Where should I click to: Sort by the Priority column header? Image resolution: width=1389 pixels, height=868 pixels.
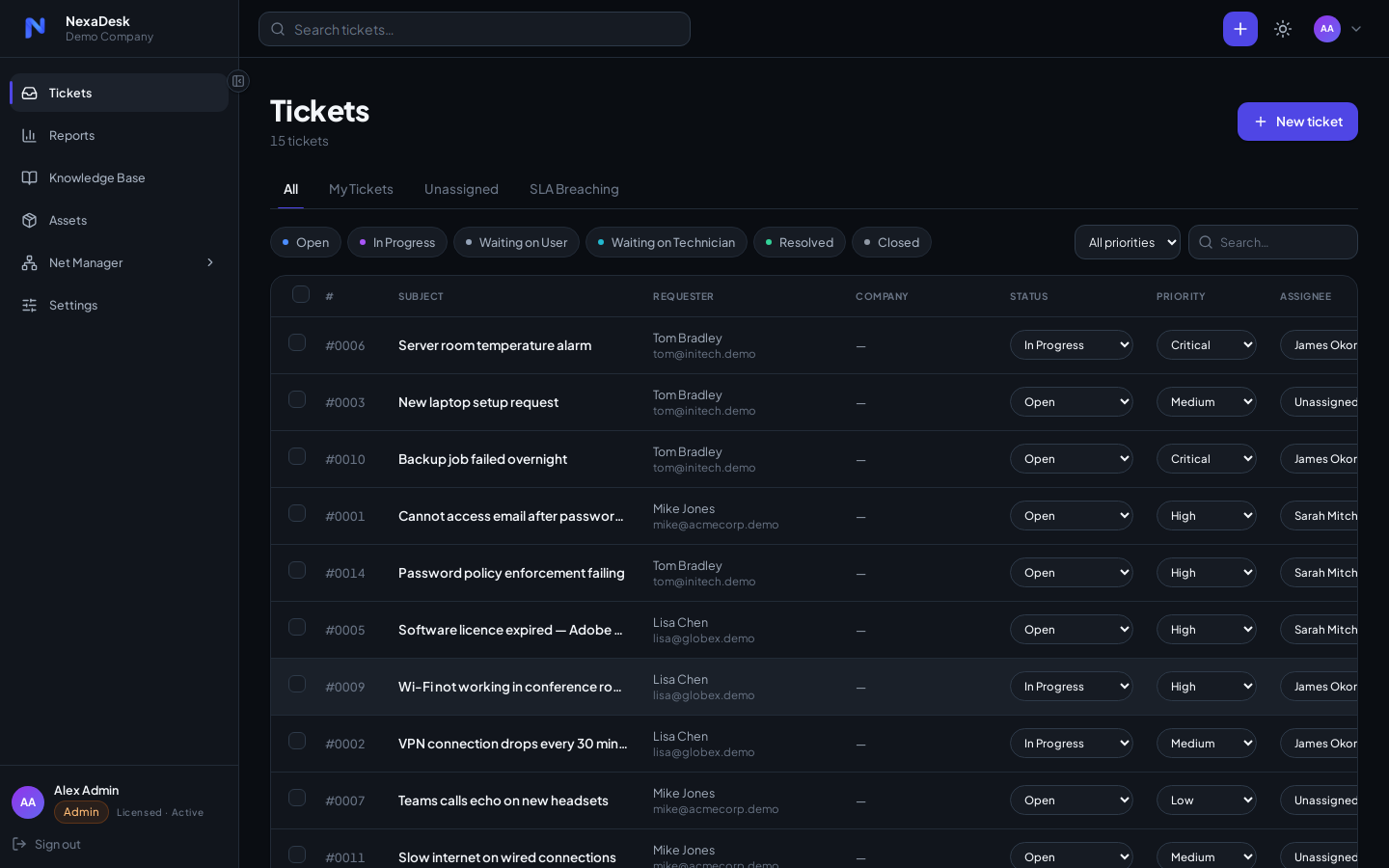(1181, 296)
